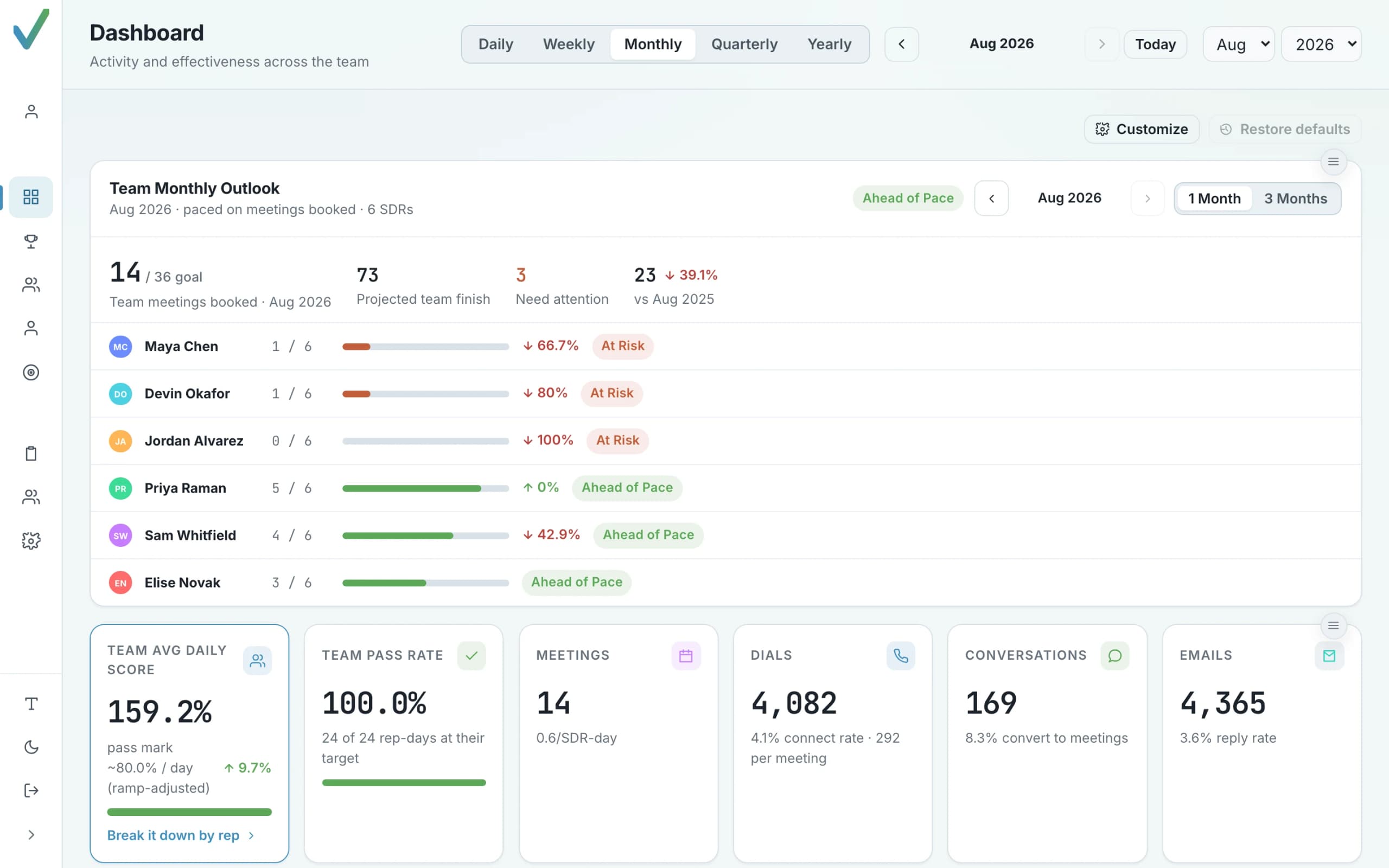Click Priya Raman's PR avatar
Screen dimensions: 1389x868
[x=120, y=489]
